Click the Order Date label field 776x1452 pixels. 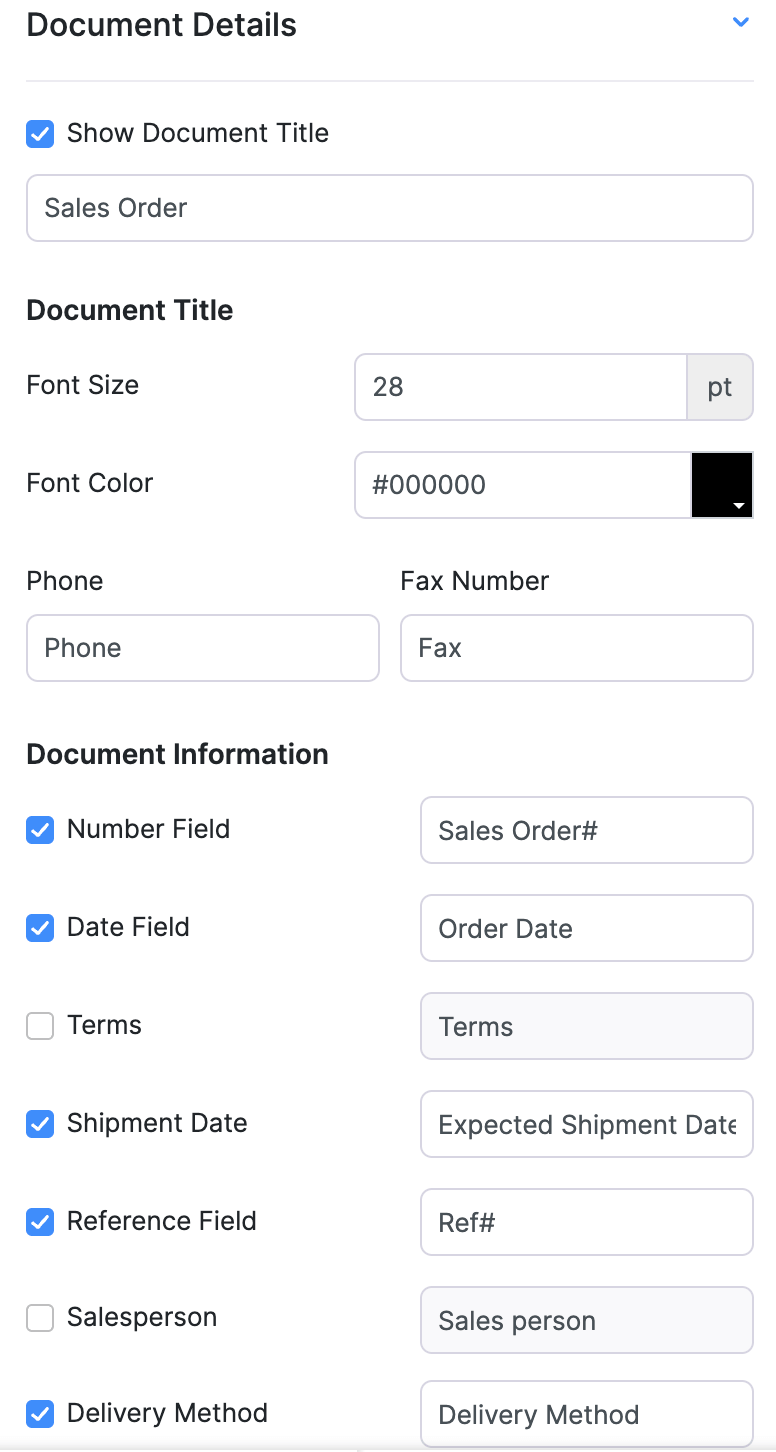(586, 928)
